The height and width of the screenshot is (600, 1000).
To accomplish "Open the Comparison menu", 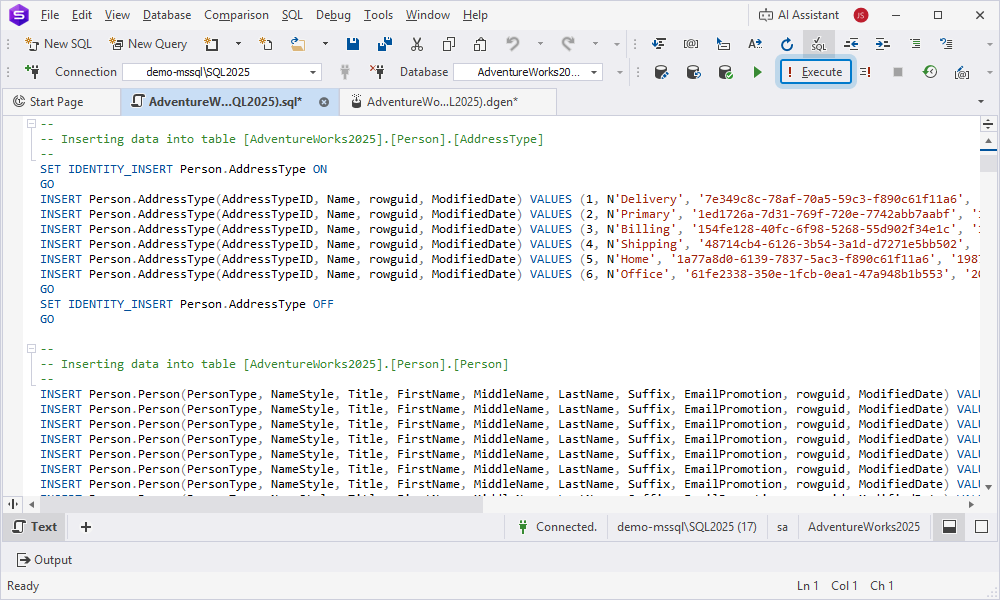I will coord(236,15).
